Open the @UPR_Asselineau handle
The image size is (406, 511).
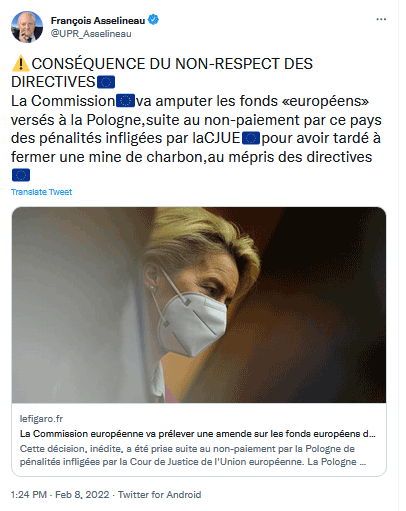(x=91, y=34)
